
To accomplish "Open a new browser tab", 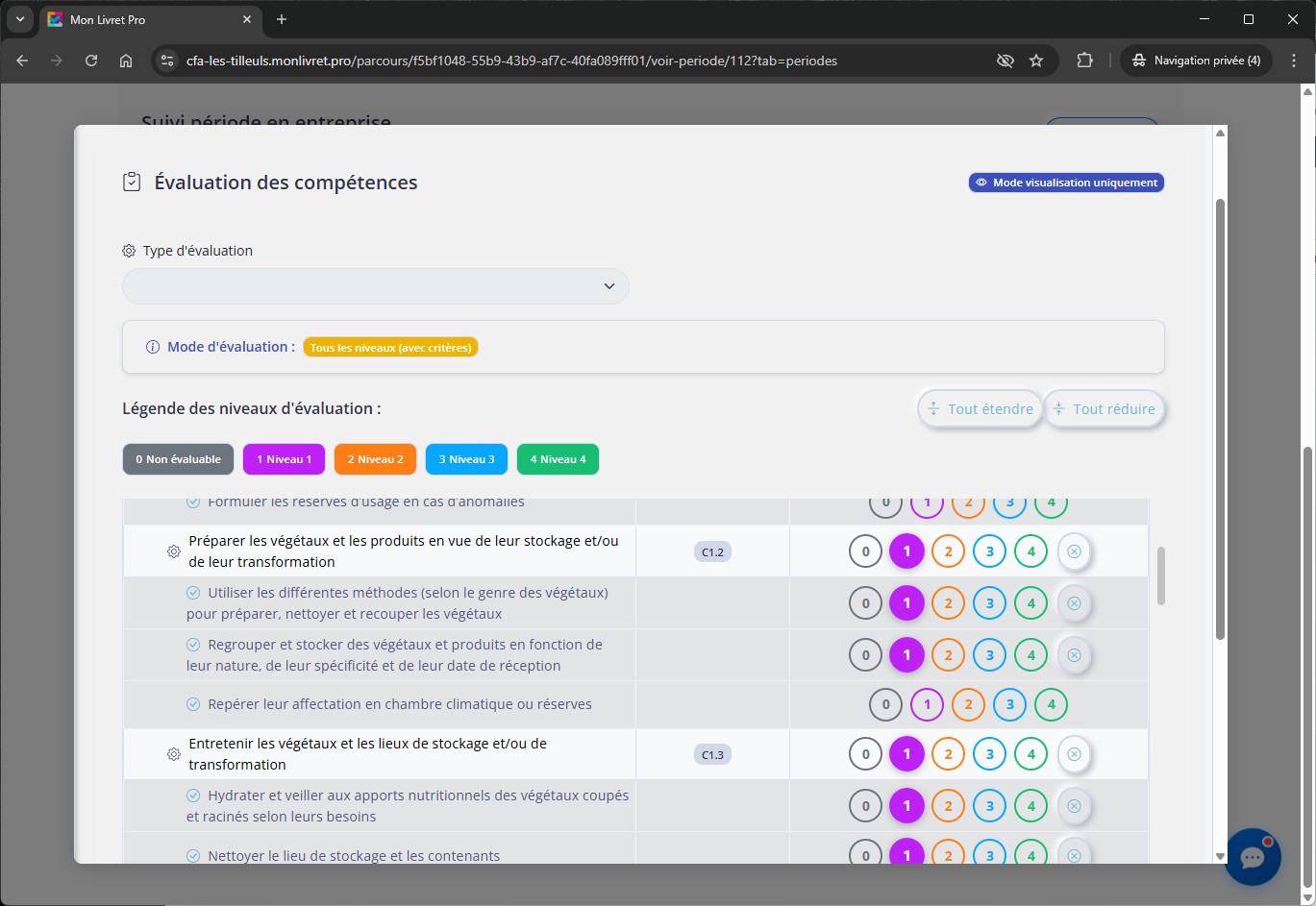I will point(282,19).
